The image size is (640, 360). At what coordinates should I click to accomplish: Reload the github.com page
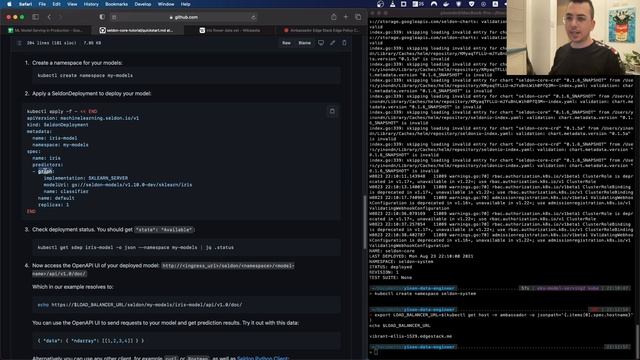coord(253,17)
